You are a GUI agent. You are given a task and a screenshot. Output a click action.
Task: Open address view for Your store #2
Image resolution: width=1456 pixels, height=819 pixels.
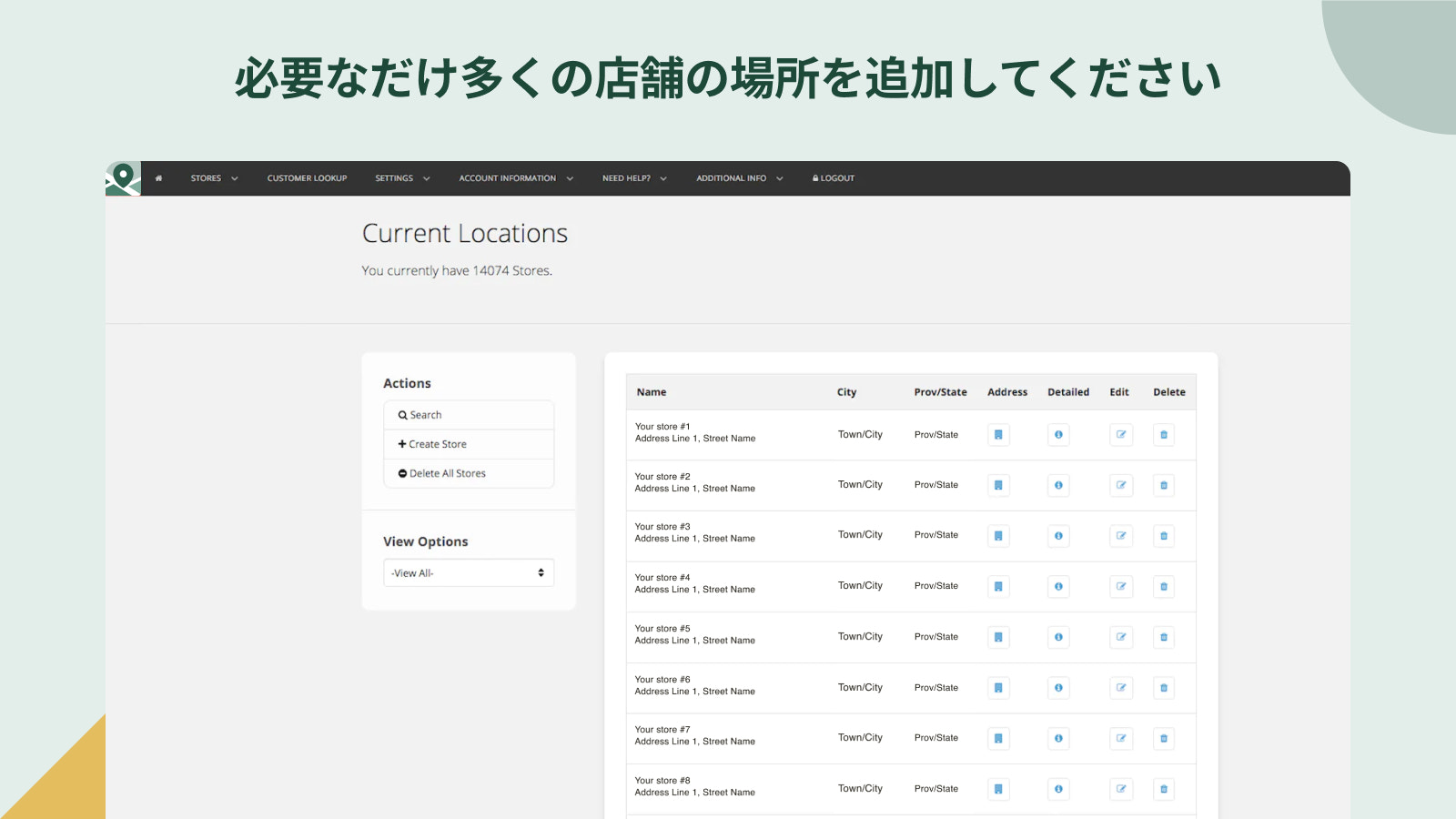click(x=998, y=485)
